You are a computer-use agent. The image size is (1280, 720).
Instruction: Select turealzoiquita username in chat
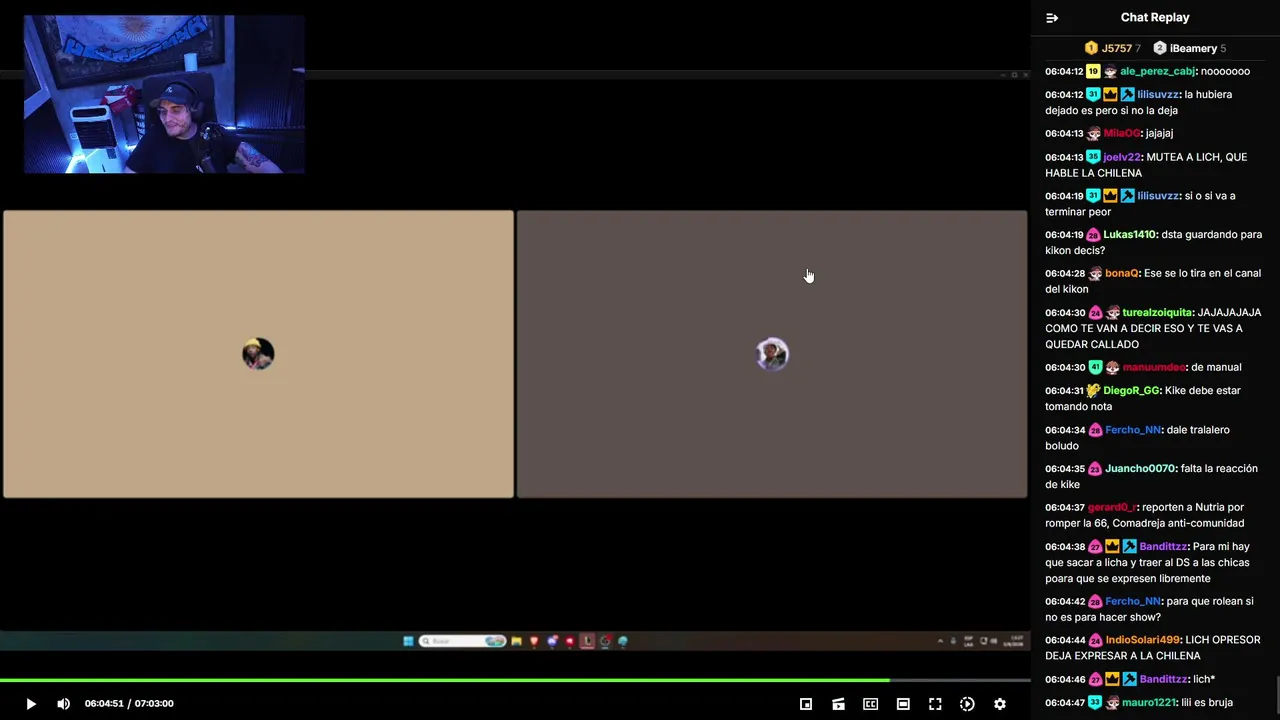[1157, 312]
